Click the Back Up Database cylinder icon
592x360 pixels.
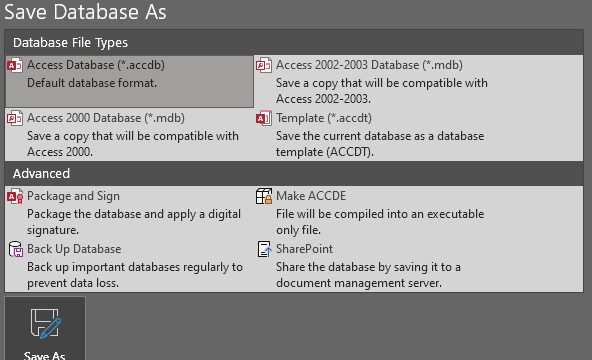pyautogui.click(x=15, y=249)
